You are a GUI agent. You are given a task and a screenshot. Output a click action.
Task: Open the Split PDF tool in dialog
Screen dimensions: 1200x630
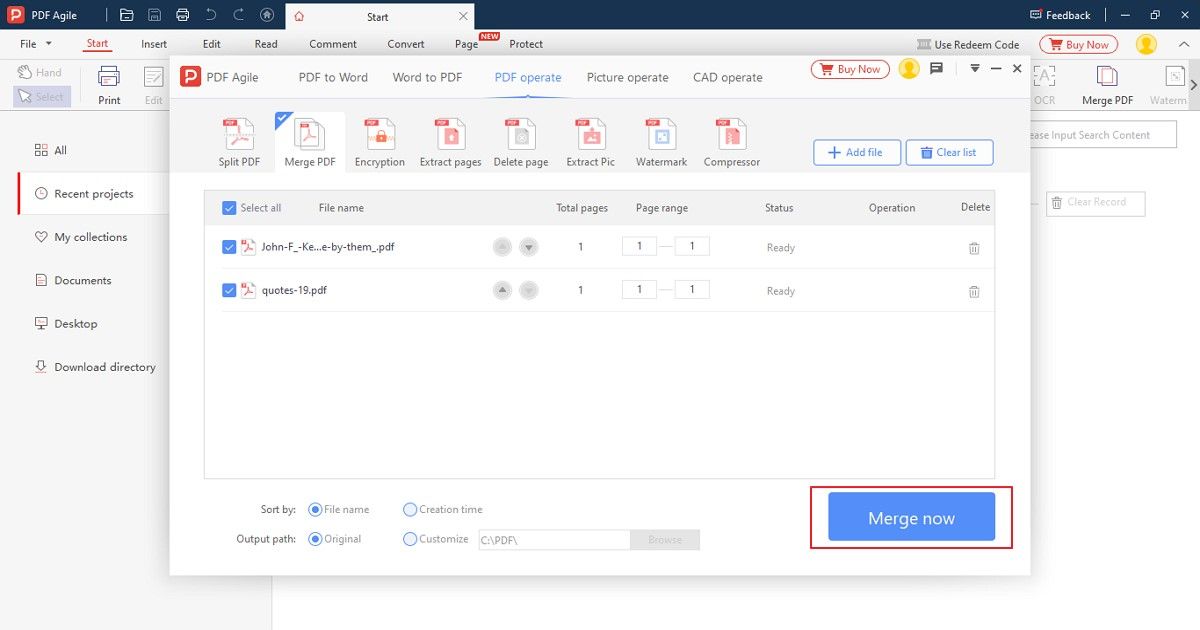pyautogui.click(x=239, y=142)
